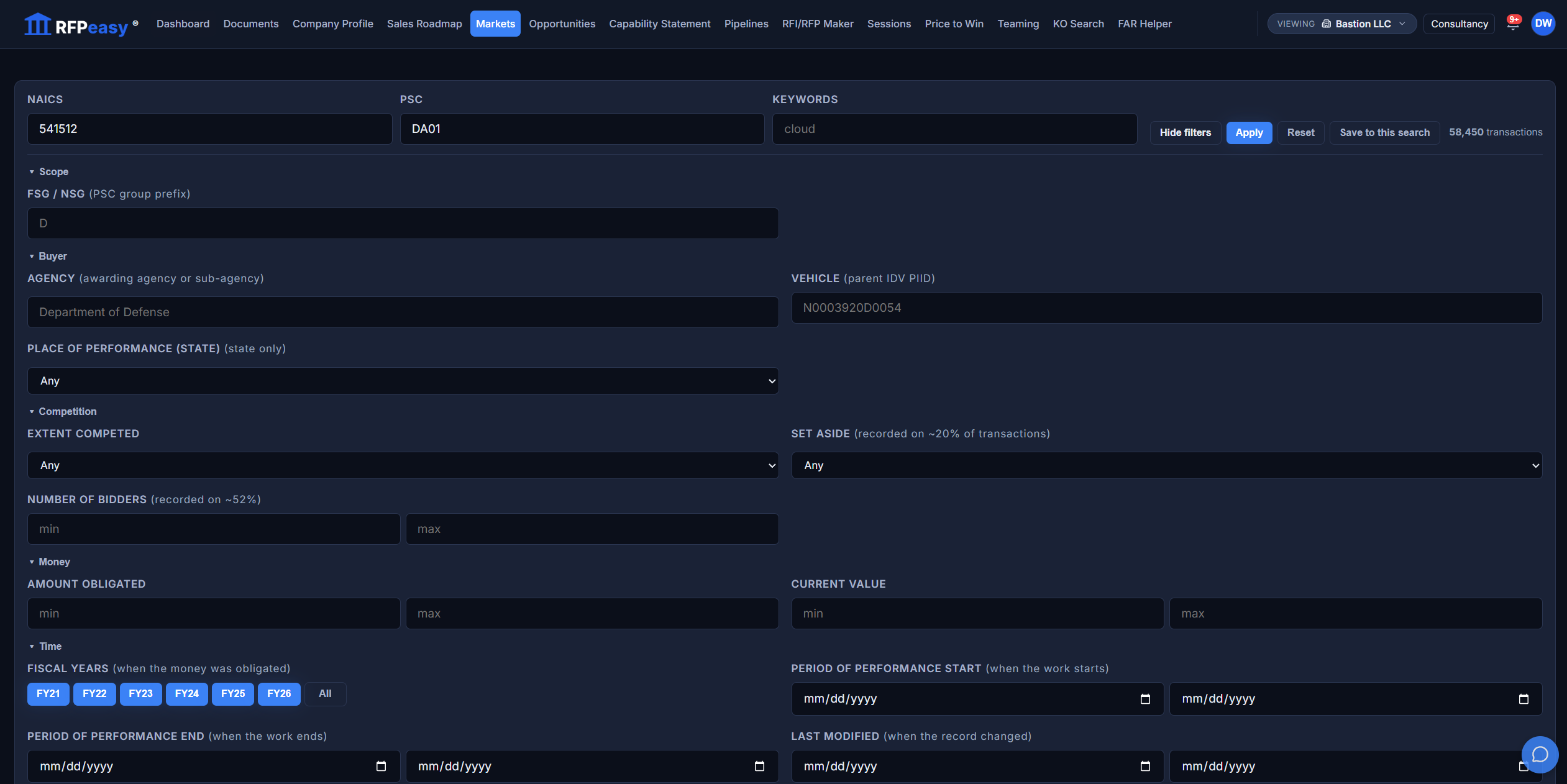
Task: Open the FAR Helper tab
Action: coord(1144,24)
